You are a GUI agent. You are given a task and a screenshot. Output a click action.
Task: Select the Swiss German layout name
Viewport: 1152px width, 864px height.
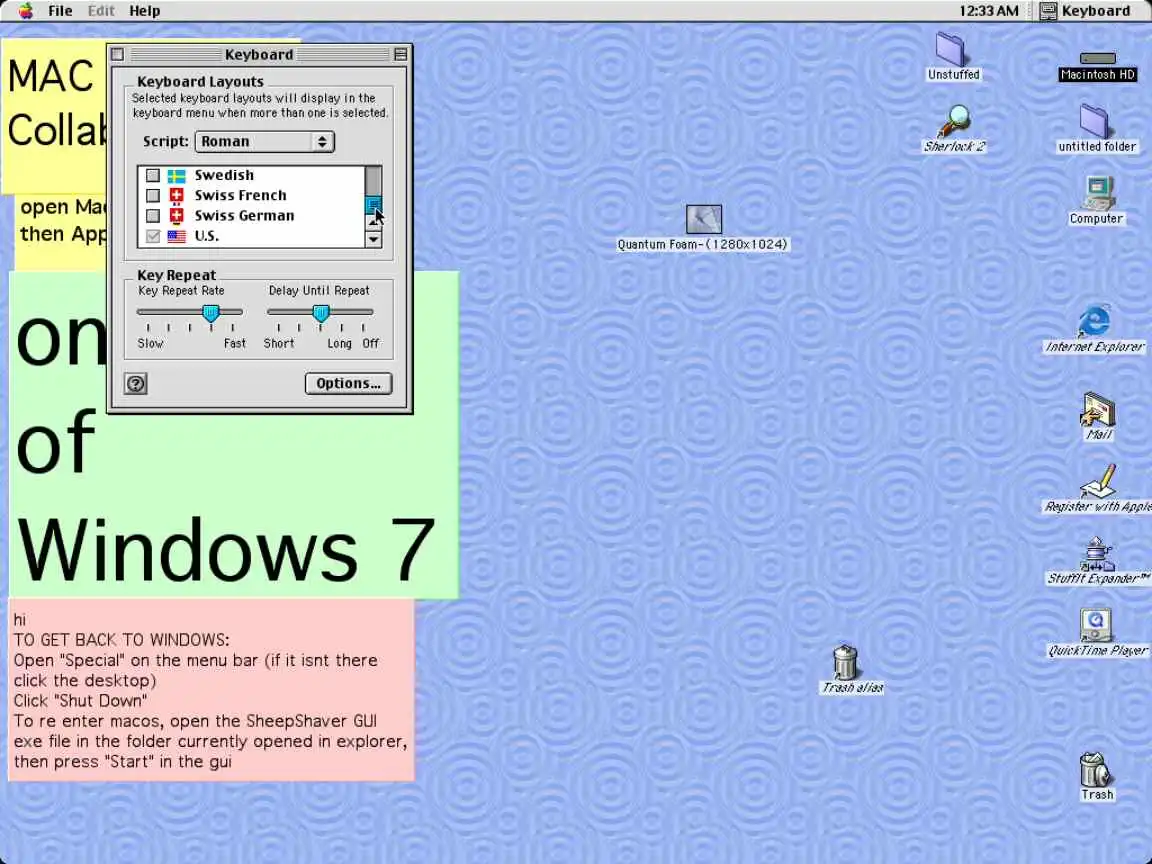(x=244, y=215)
